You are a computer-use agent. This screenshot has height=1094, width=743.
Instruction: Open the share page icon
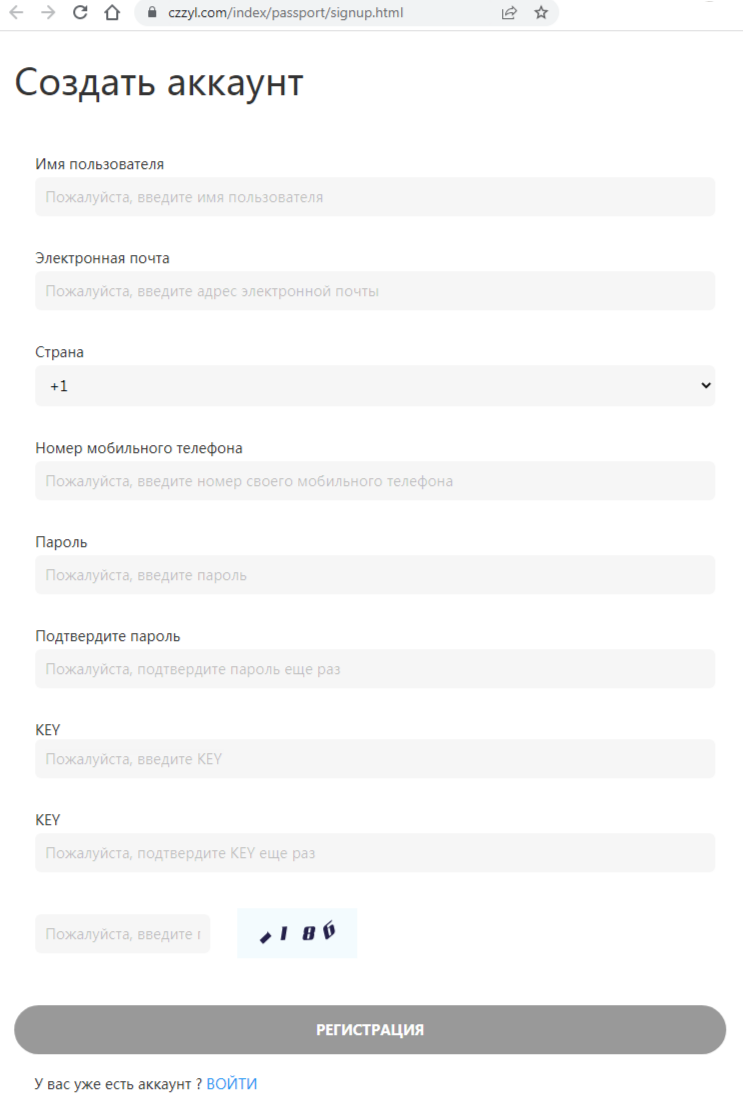coord(509,13)
